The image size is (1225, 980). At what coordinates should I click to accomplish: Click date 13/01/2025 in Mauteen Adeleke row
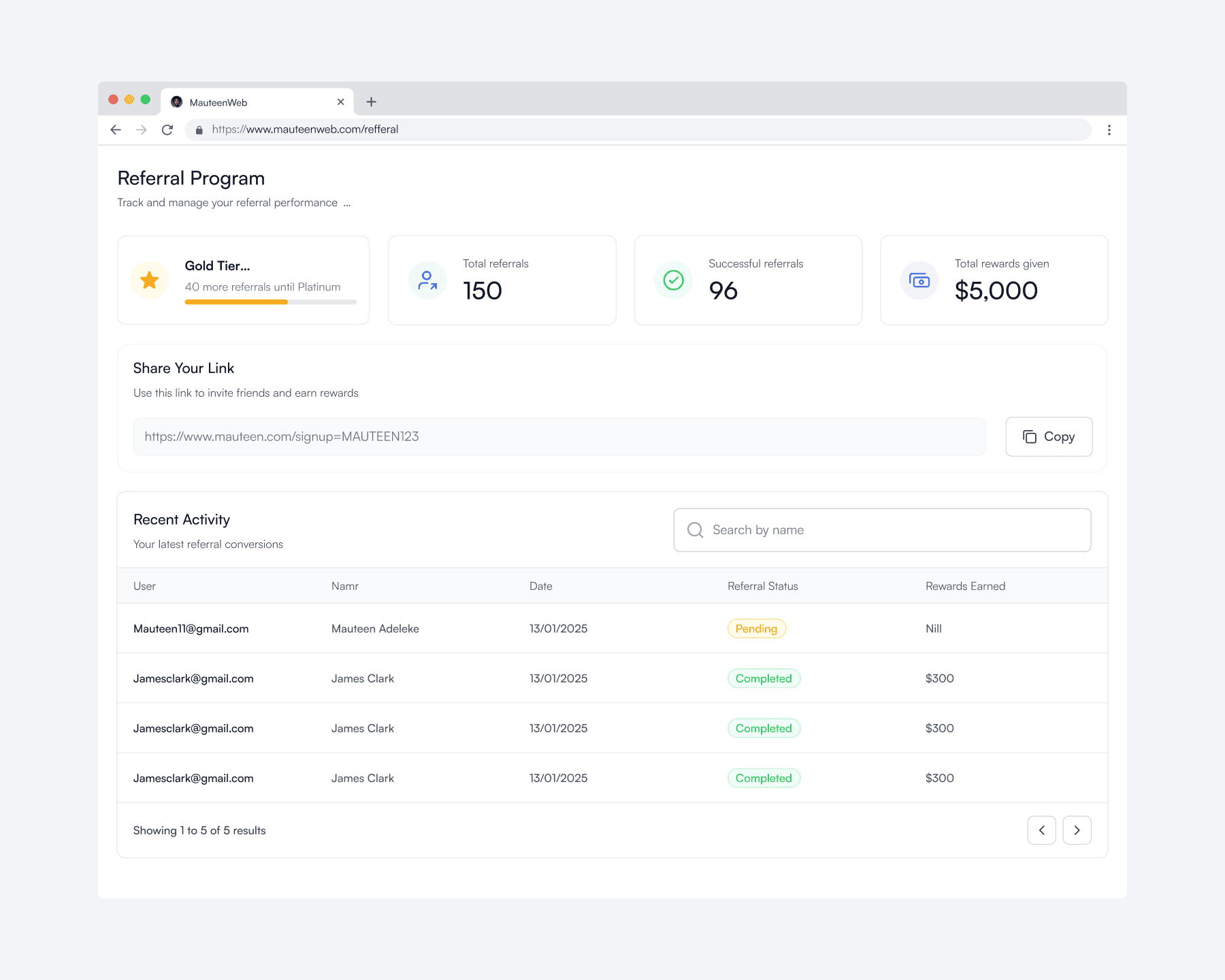559,629
